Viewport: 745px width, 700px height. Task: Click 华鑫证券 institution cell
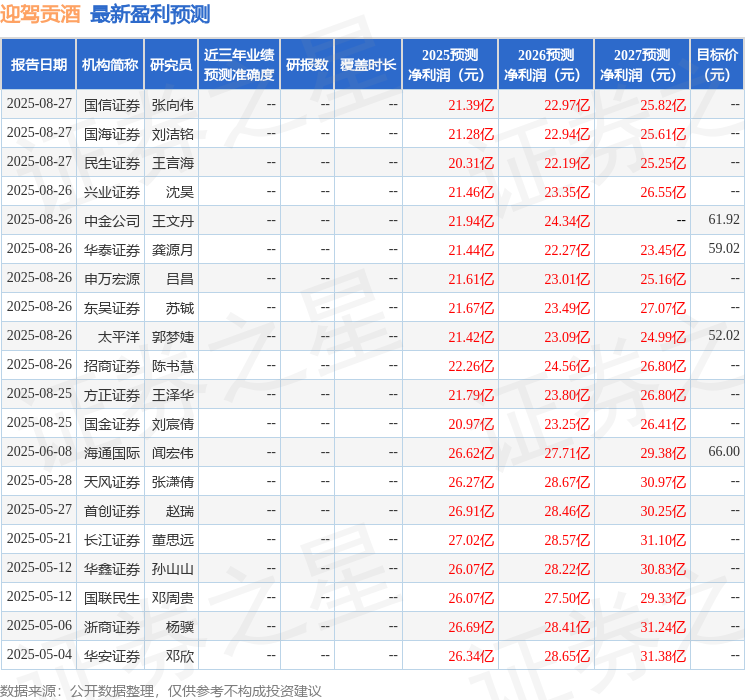pyautogui.click(x=112, y=569)
